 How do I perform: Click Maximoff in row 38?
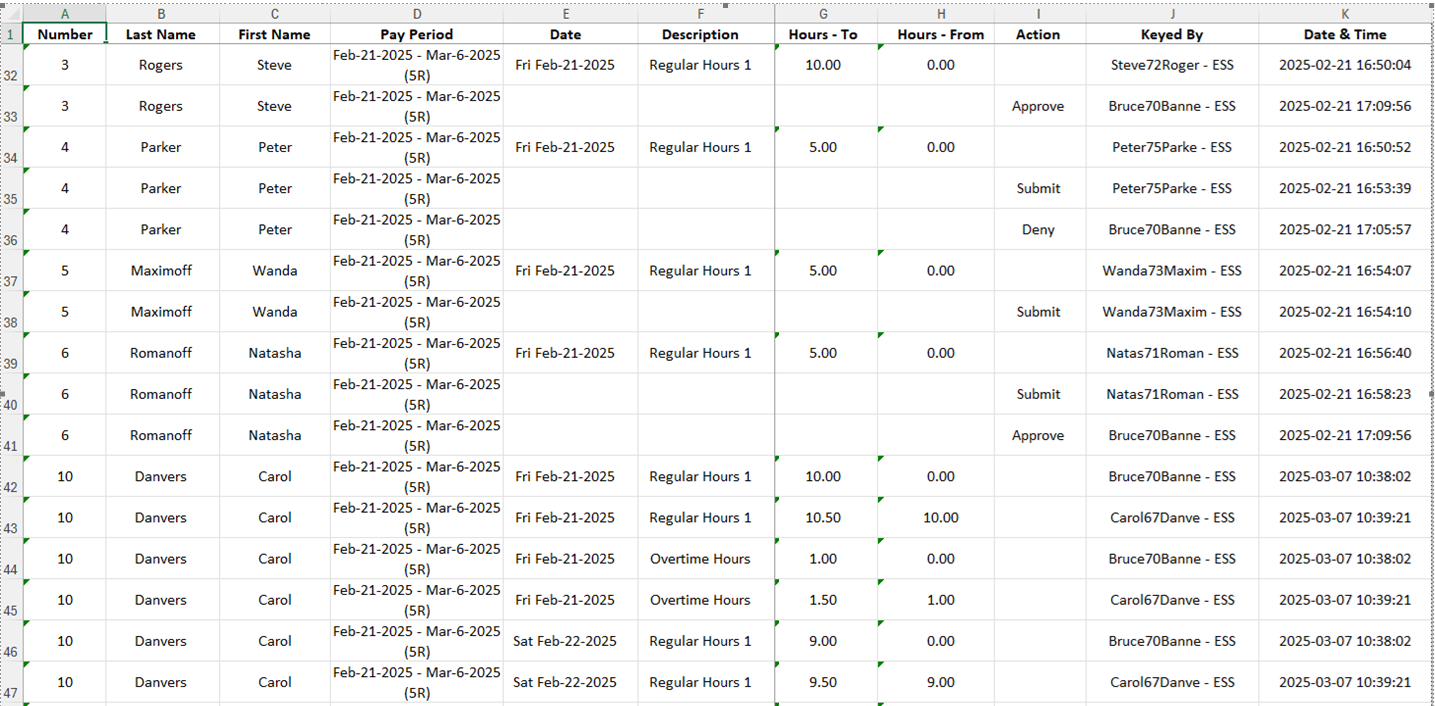click(x=161, y=312)
